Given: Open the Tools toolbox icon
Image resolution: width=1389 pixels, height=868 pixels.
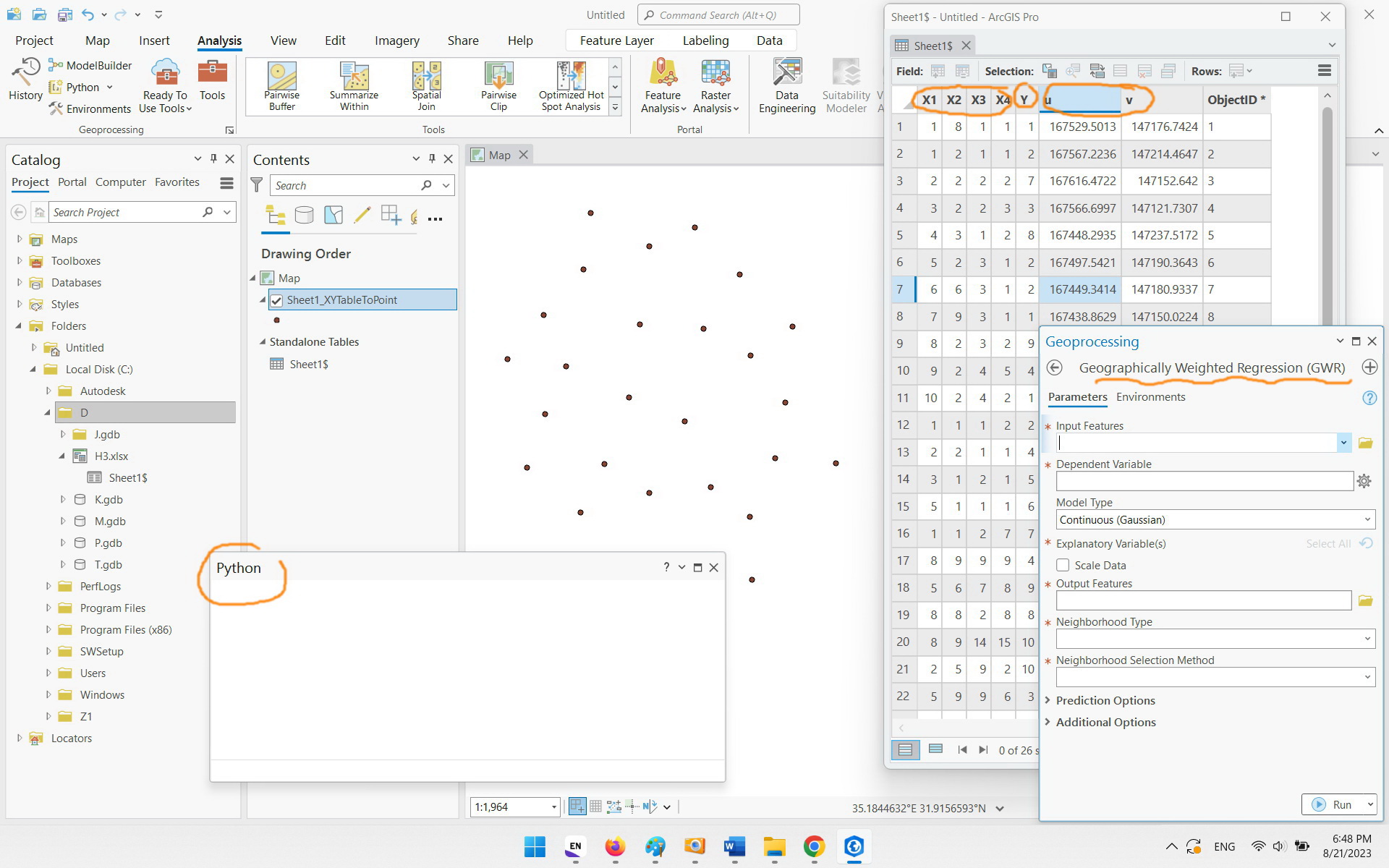Looking at the screenshot, I should [x=212, y=80].
